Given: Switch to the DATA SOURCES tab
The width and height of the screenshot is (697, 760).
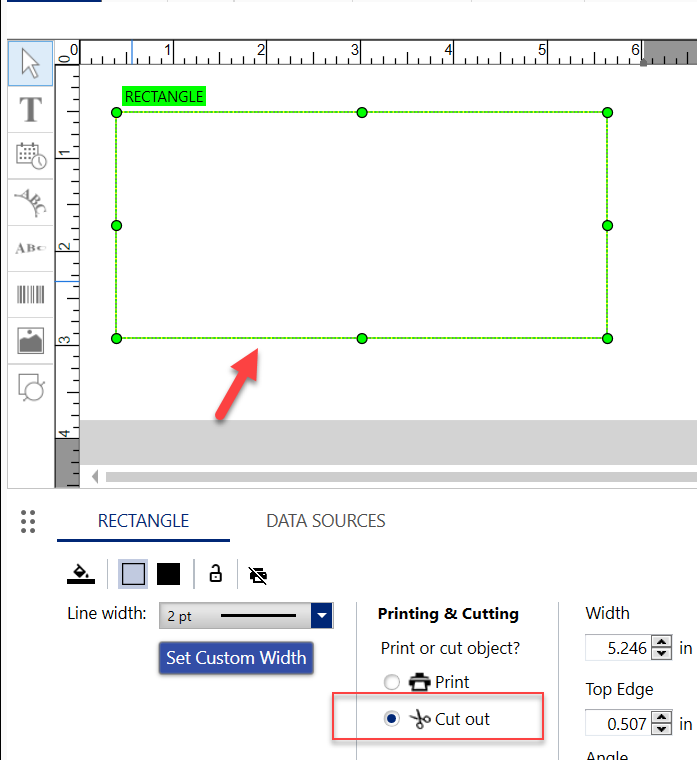Looking at the screenshot, I should (x=325, y=521).
